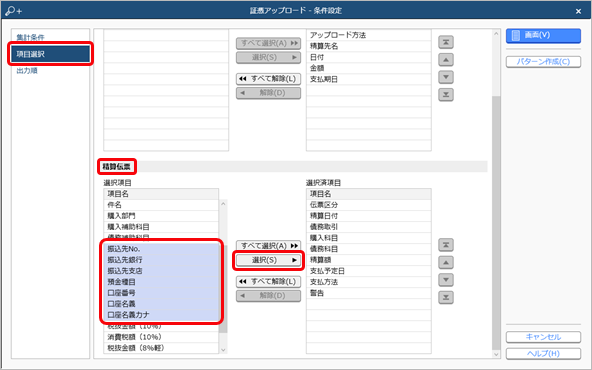Select 日付 item
Image resolution: width=592 pixels, height=370 pixels.
click(368, 57)
